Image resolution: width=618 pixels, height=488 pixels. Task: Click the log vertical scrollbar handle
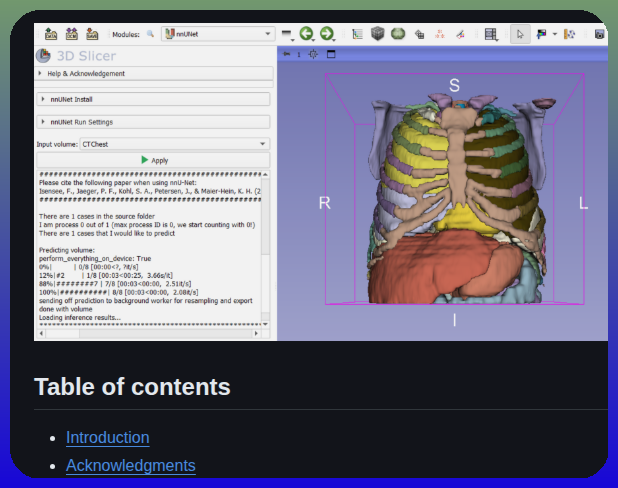[x=266, y=216]
